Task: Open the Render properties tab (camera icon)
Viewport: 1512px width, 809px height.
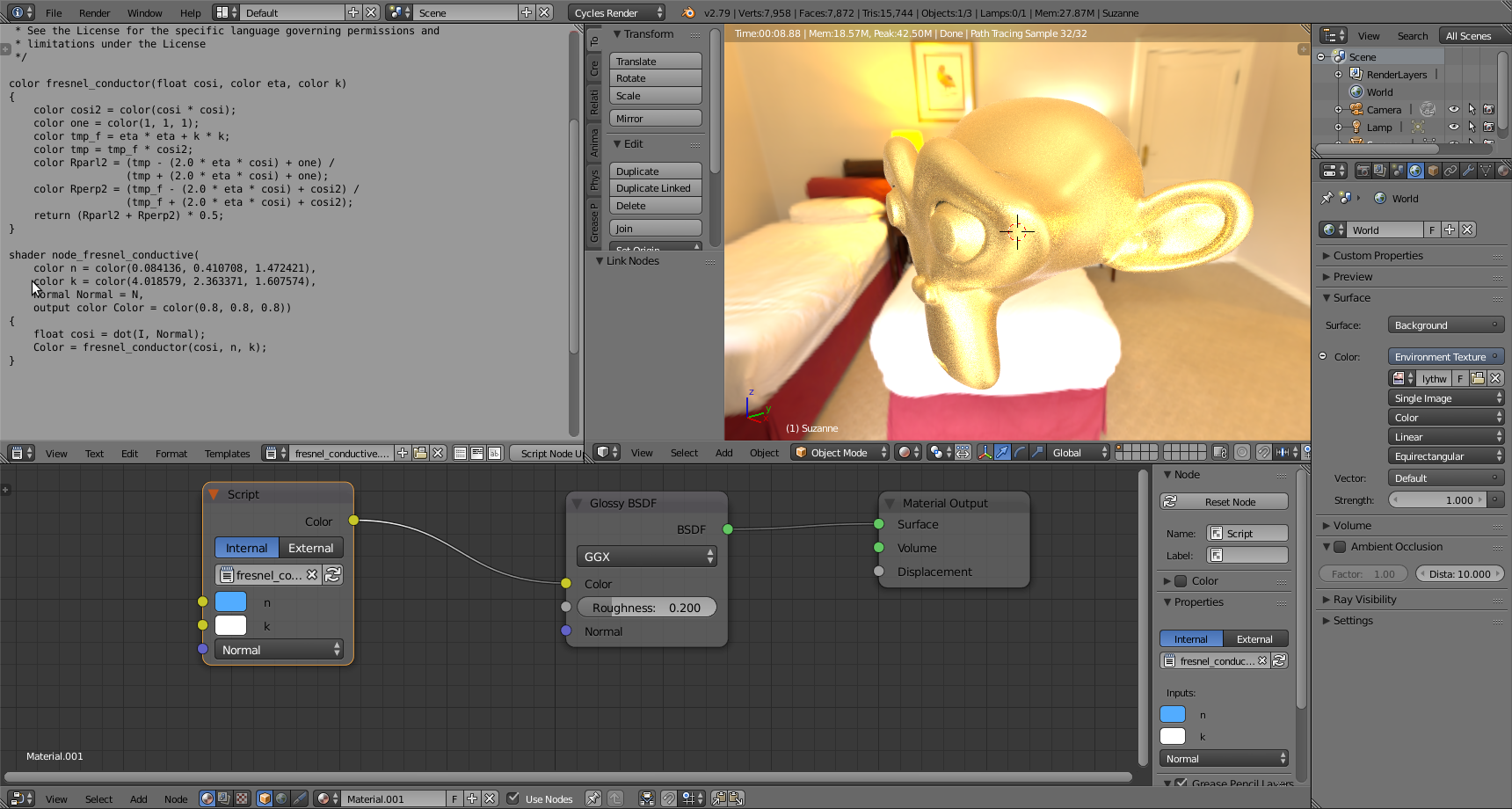Action: 1363,171
